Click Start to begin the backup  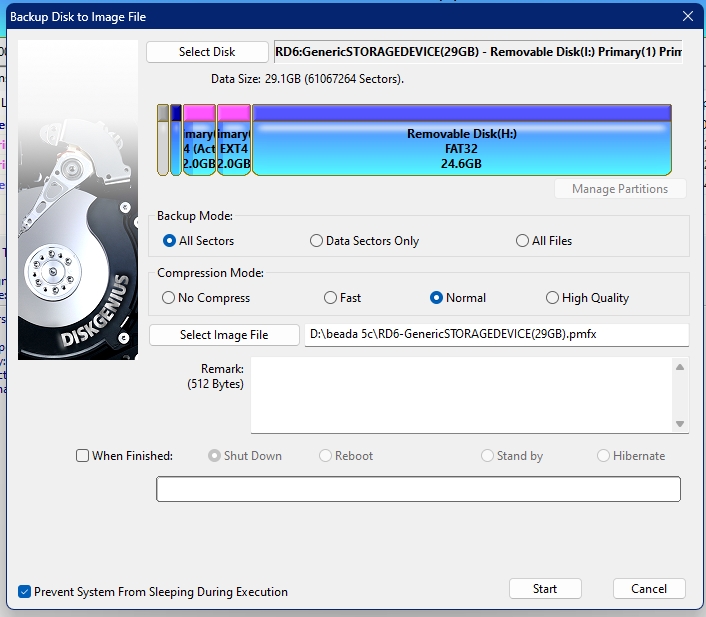click(545, 589)
